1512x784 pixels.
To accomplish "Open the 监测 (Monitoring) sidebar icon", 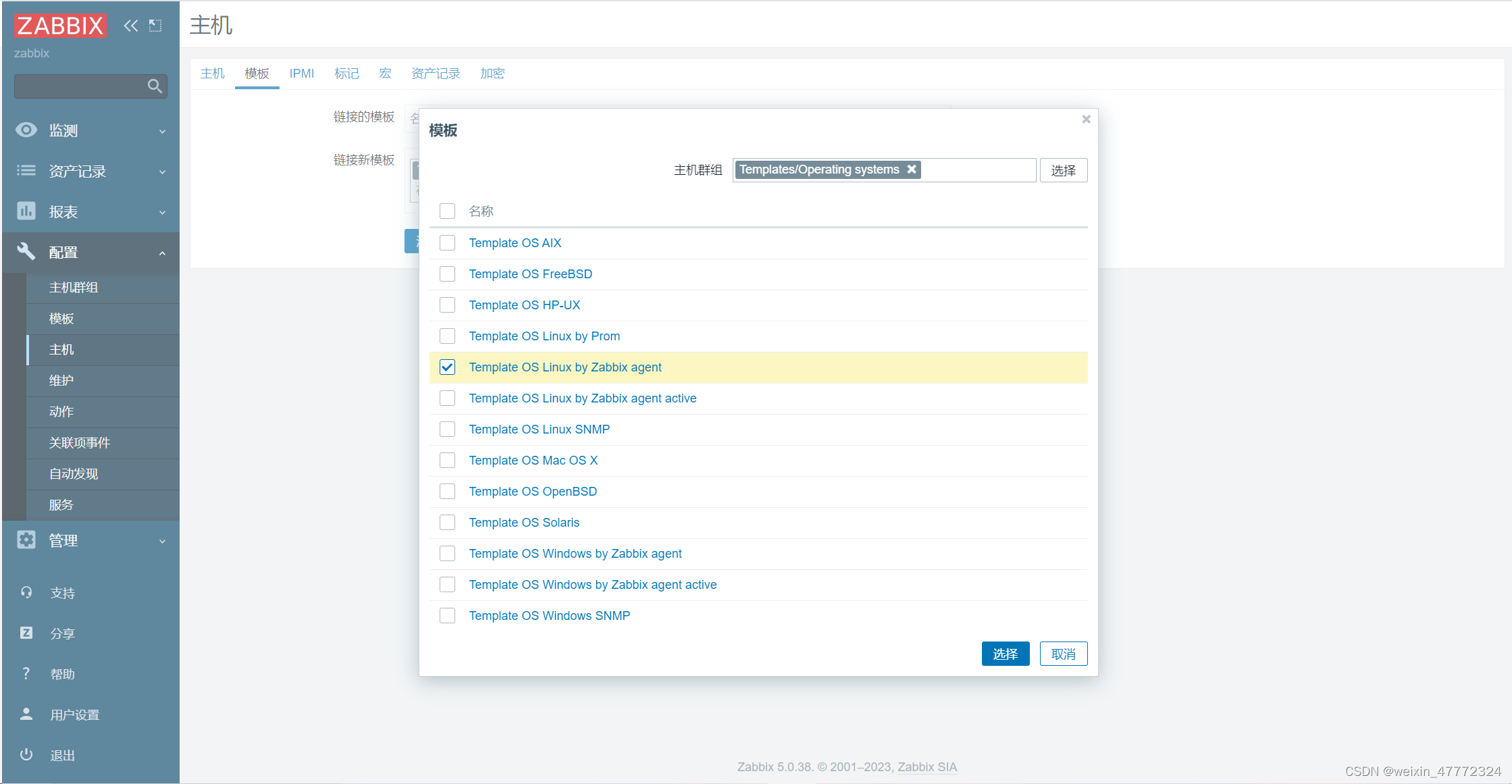I will (26, 130).
